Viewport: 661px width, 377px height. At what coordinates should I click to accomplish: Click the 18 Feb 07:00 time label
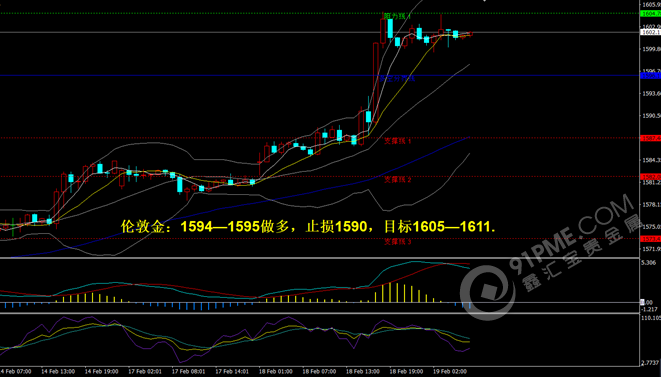[319, 372]
